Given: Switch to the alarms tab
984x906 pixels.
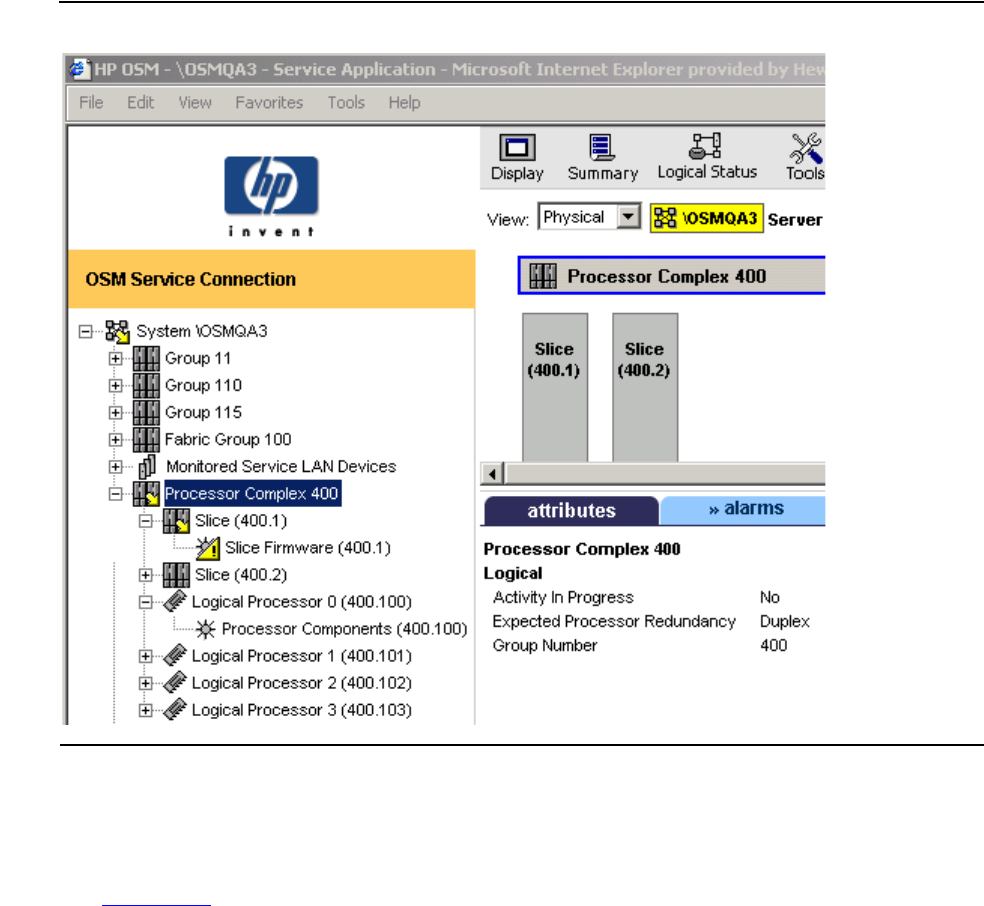Looking at the screenshot, I should click(x=743, y=509).
